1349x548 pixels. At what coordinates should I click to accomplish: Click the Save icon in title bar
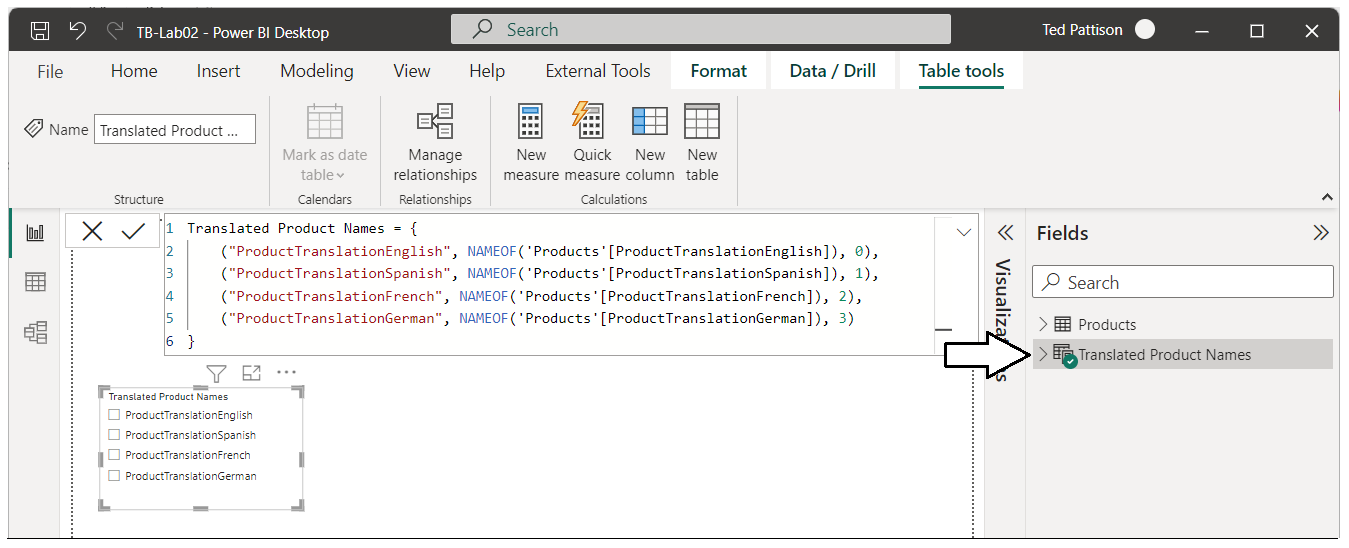point(40,31)
